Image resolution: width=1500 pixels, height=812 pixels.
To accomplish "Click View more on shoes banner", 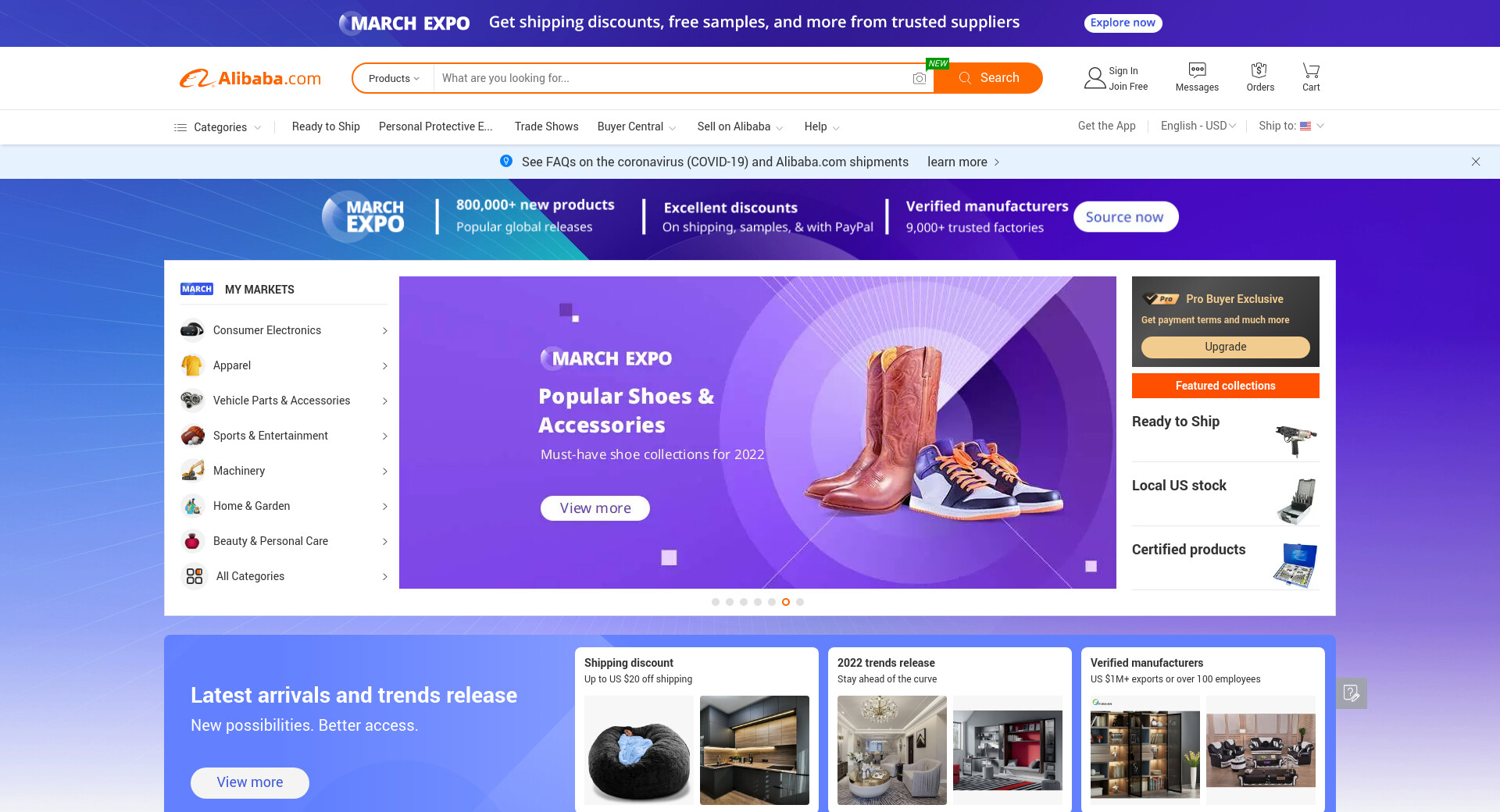I will (595, 508).
